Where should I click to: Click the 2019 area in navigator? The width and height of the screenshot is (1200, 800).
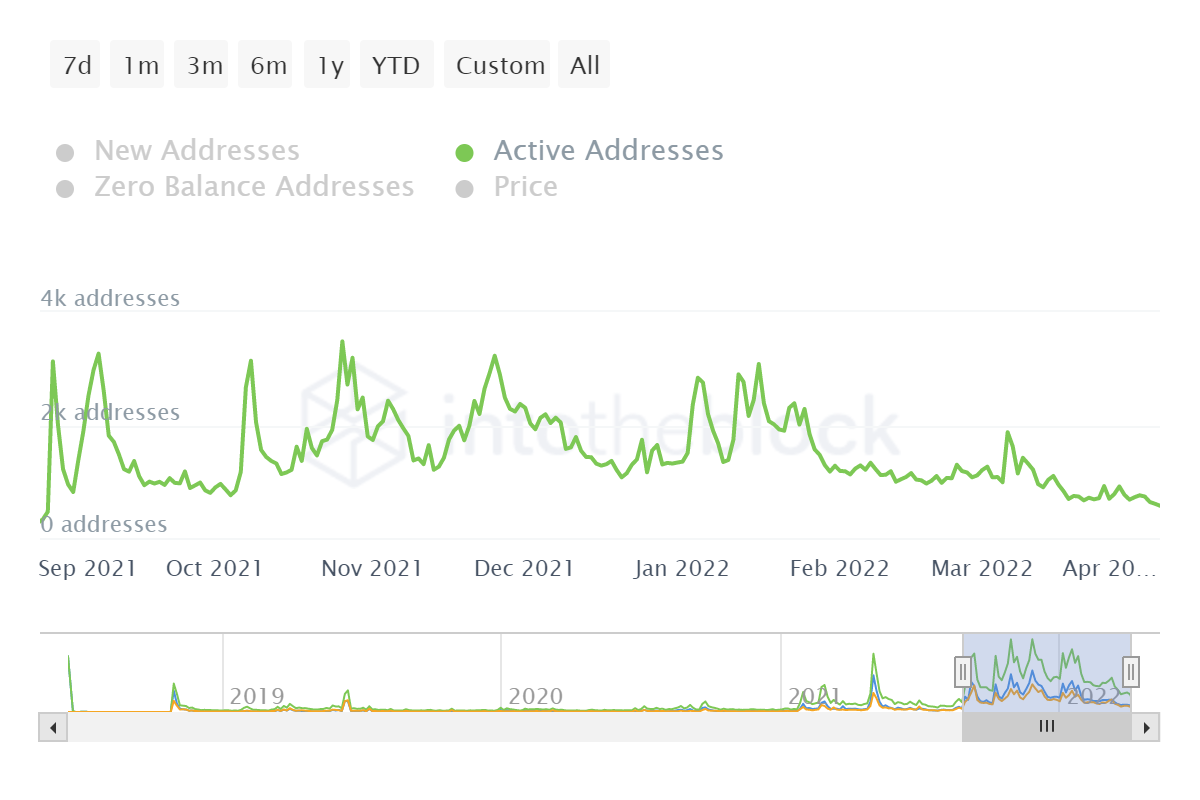point(257,695)
